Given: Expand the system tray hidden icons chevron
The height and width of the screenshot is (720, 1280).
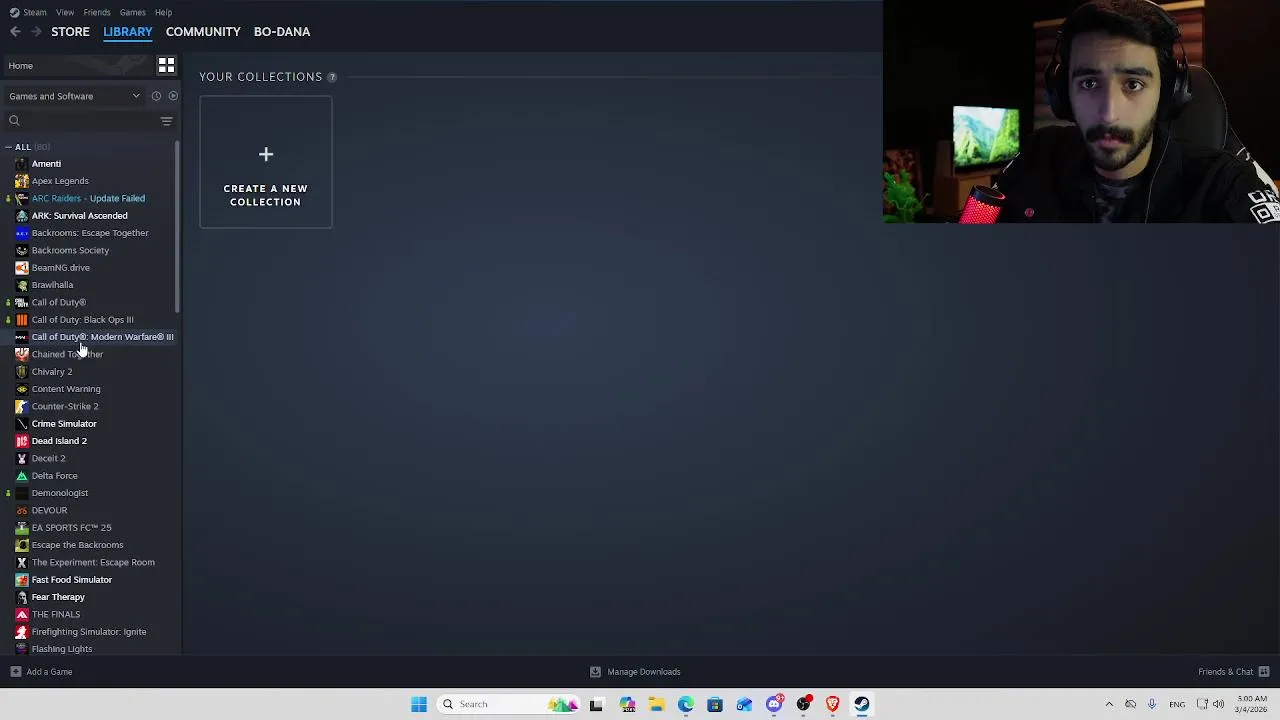Looking at the screenshot, I should click(x=1109, y=704).
